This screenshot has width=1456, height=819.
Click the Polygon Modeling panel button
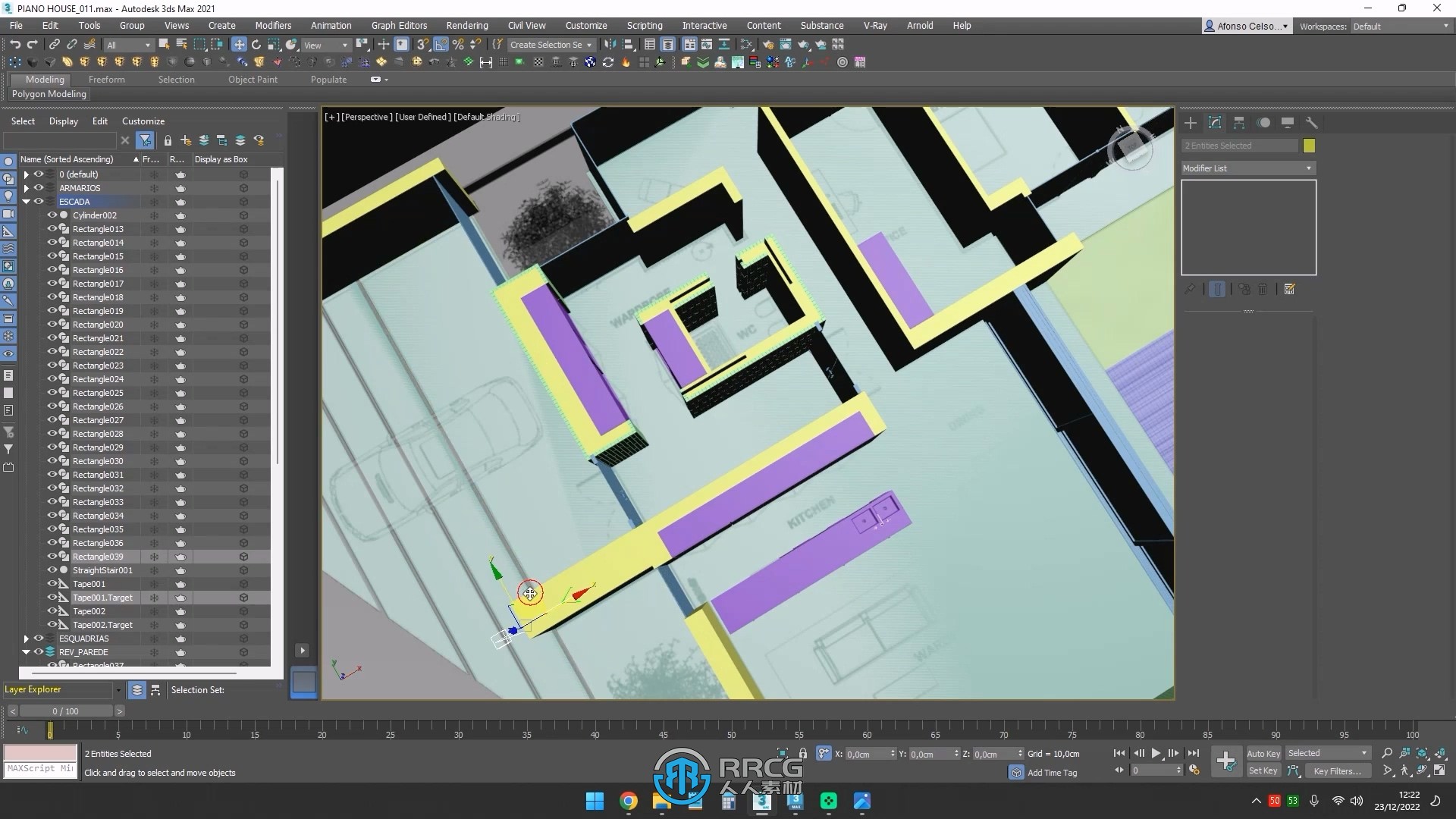49,94
